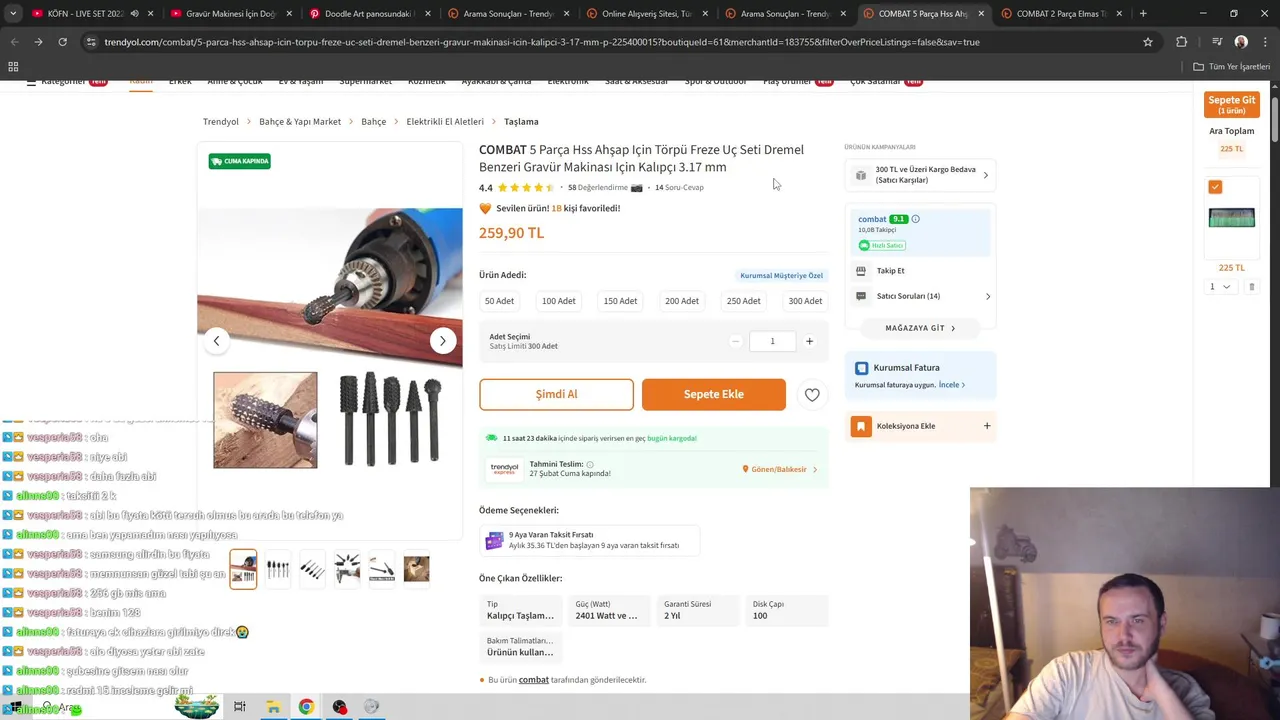
Task: Delete the cart item using the trash icon
Action: (1251, 287)
